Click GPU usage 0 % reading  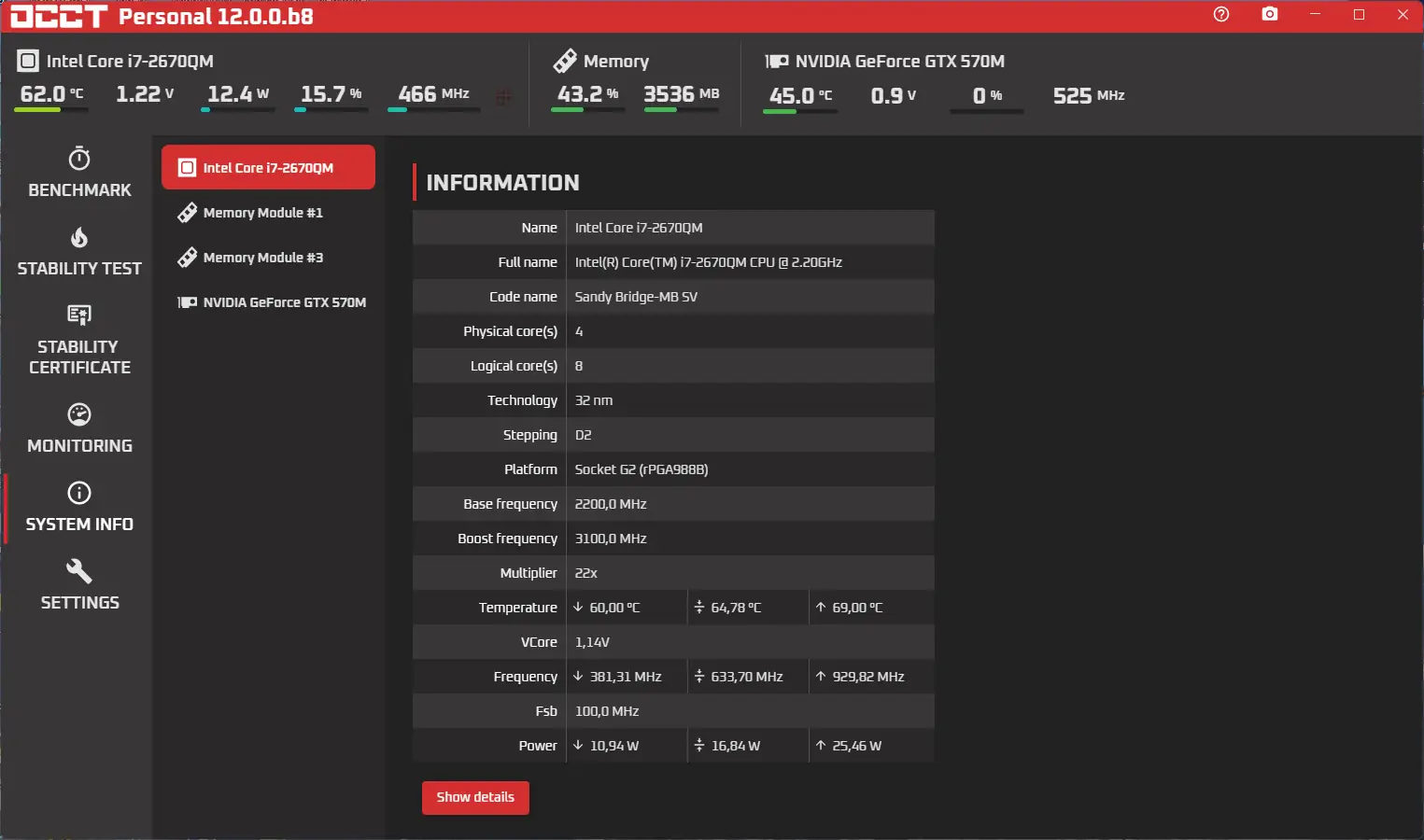987,95
